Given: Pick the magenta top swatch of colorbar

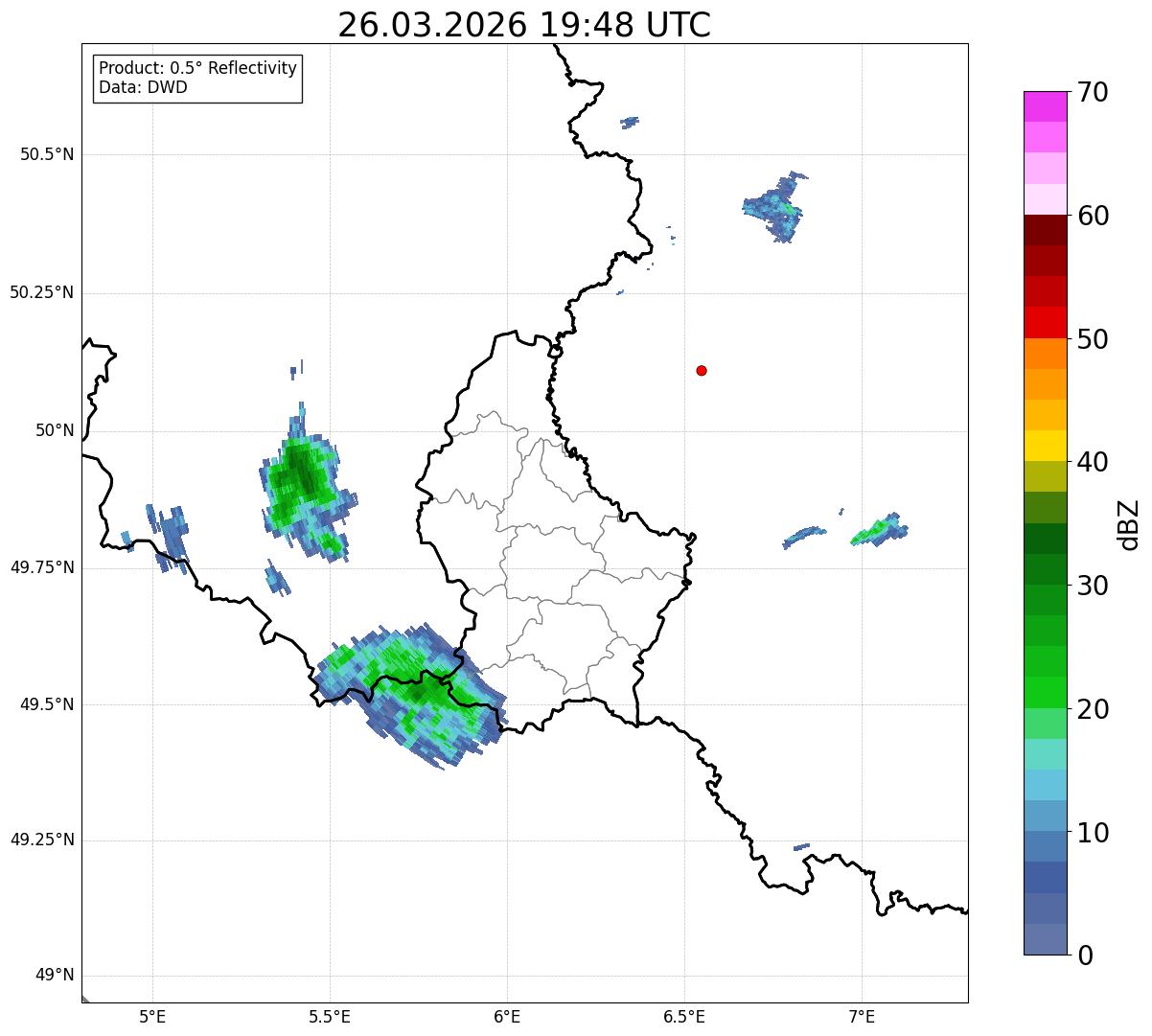Looking at the screenshot, I should [1046, 106].
